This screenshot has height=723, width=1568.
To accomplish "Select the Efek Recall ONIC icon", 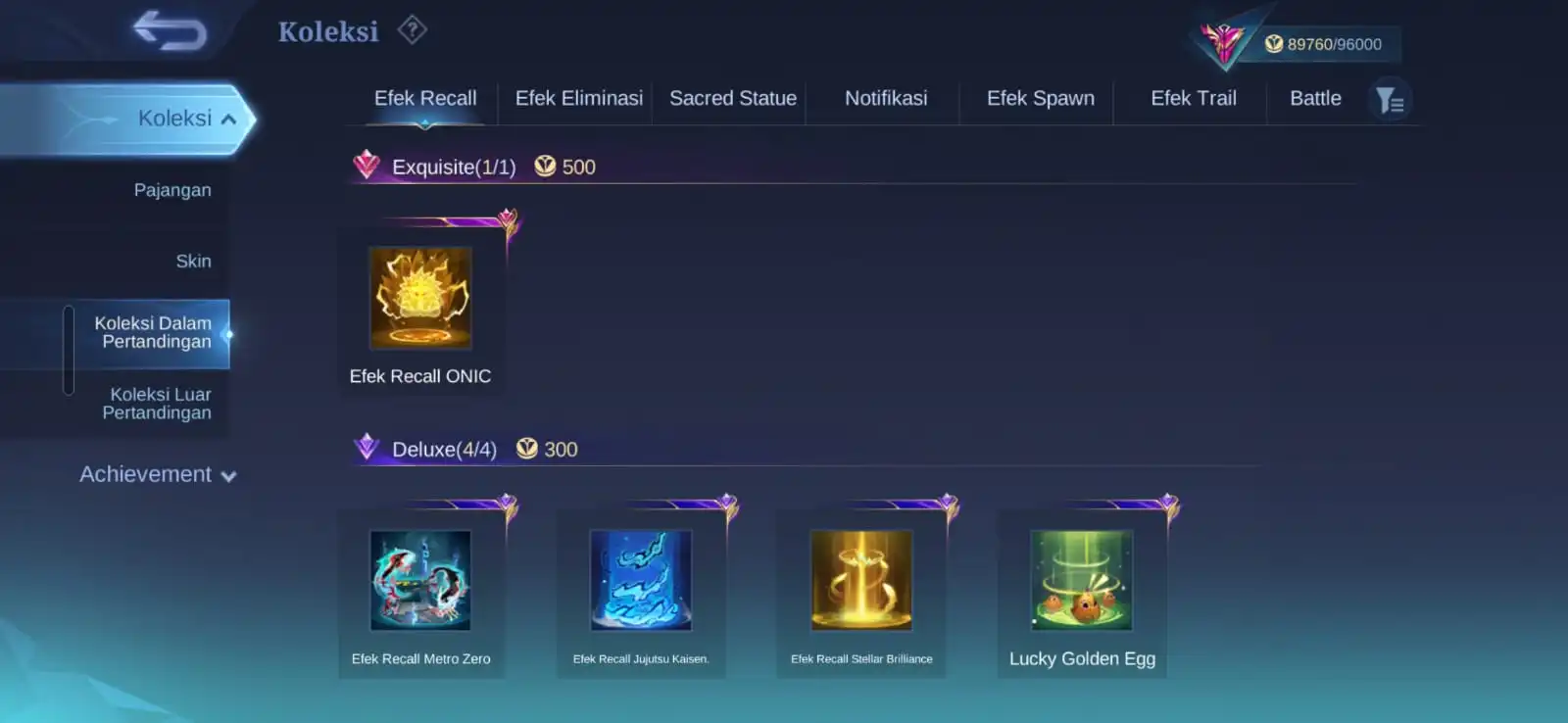I will tap(420, 298).
